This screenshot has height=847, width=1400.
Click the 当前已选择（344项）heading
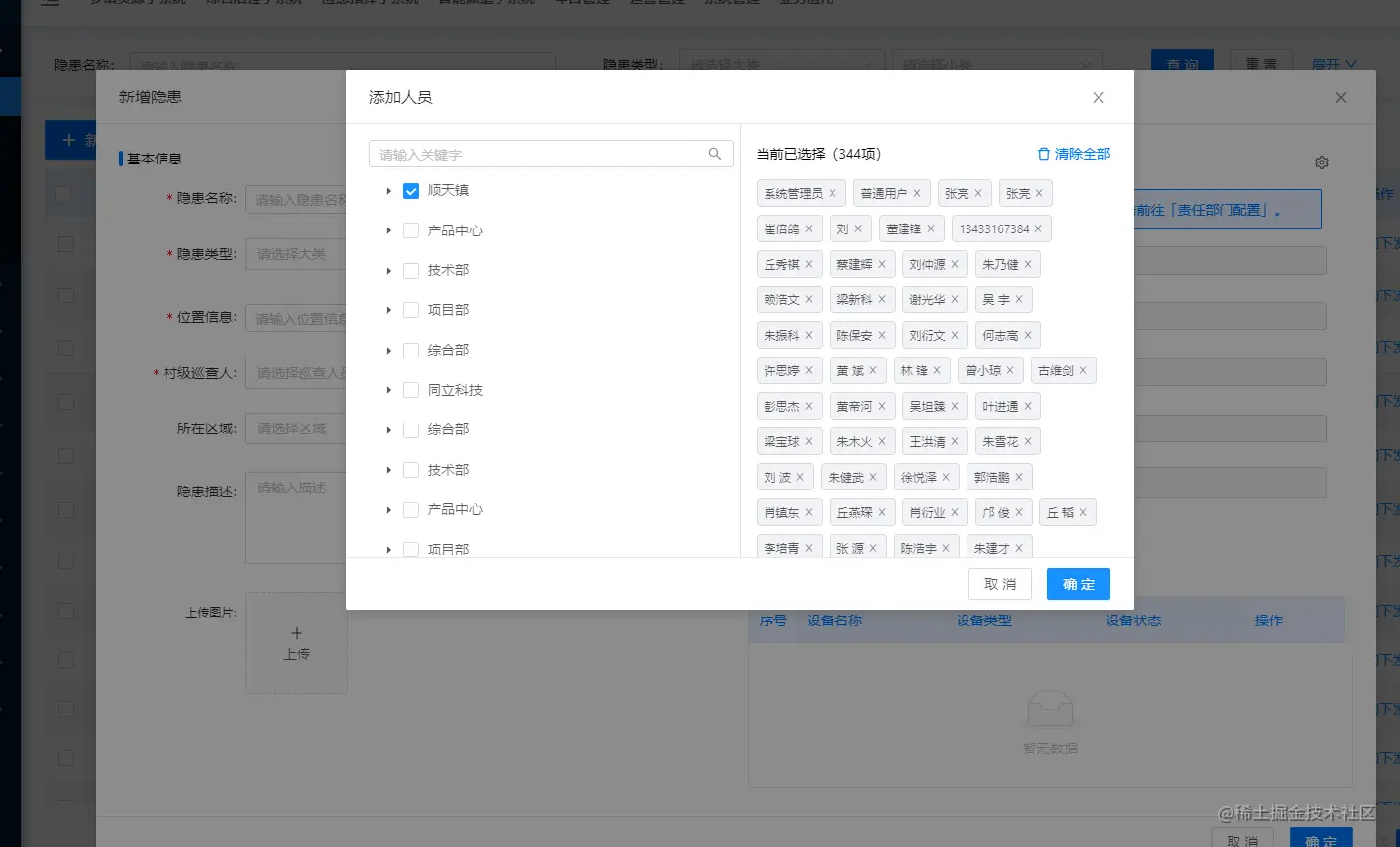[819, 154]
